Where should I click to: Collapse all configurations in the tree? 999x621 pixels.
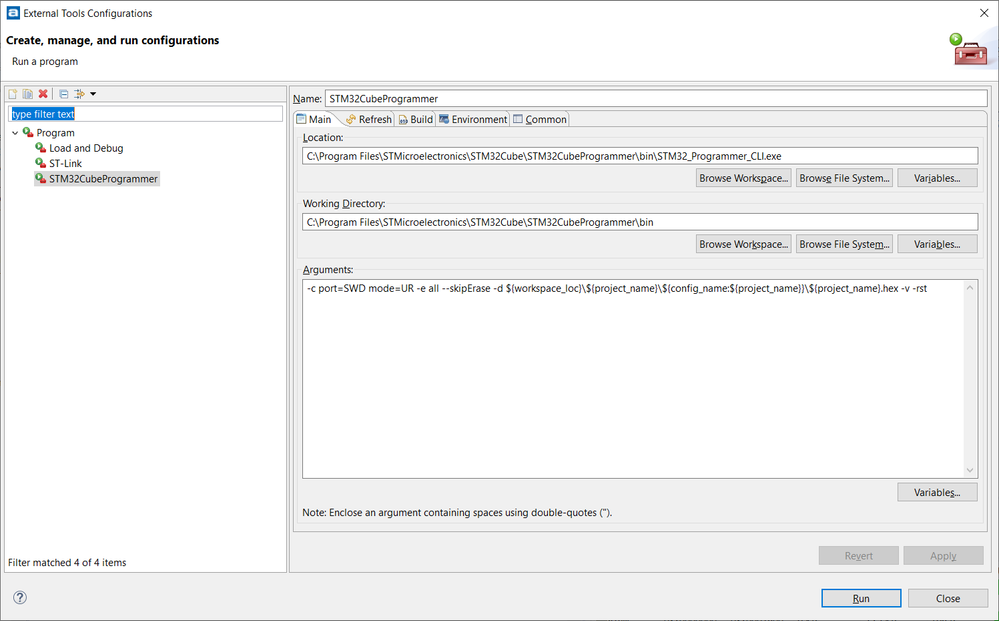click(x=64, y=94)
